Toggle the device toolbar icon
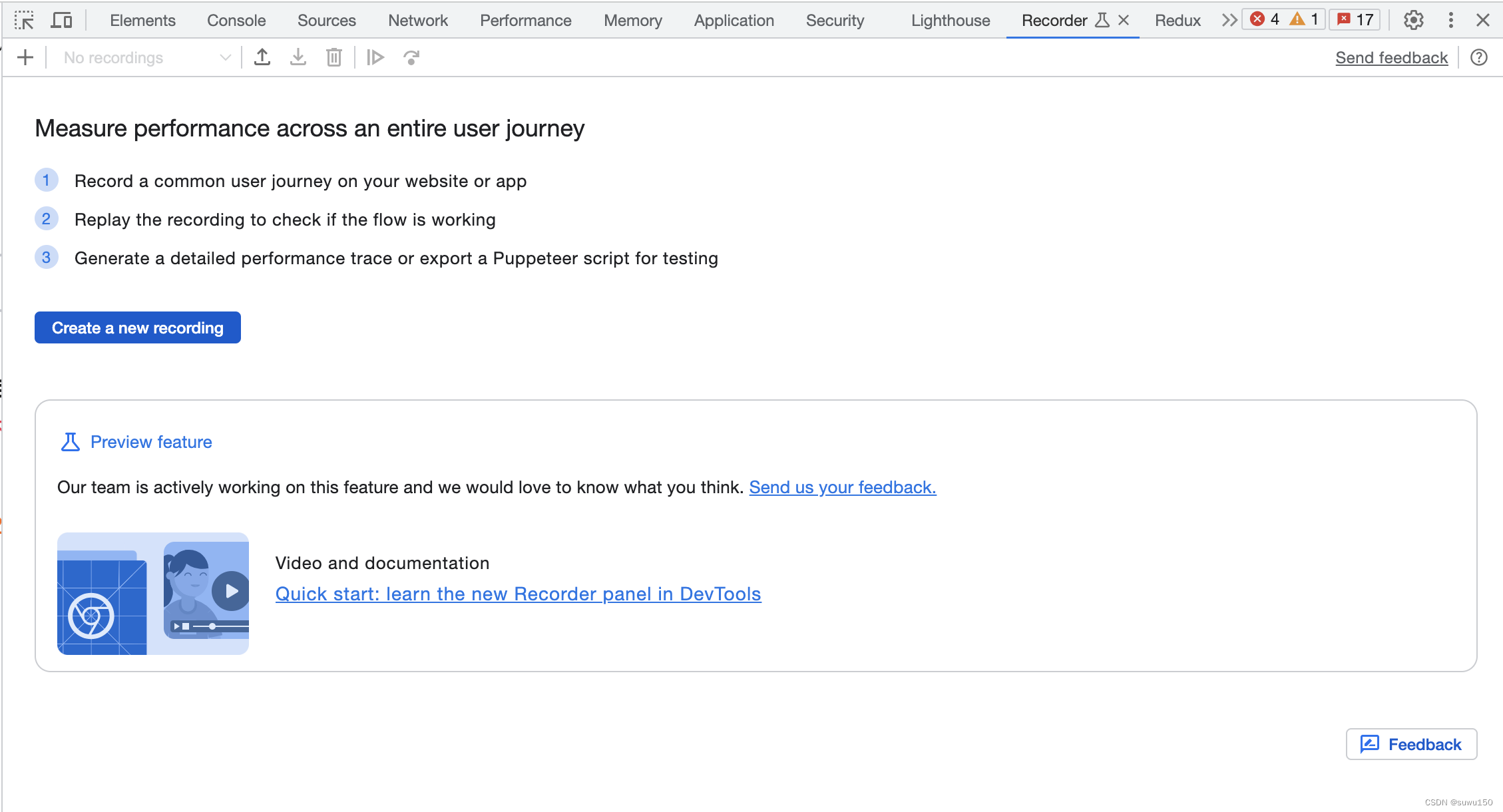Screen dimensions: 1503x812 click(x=62, y=20)
